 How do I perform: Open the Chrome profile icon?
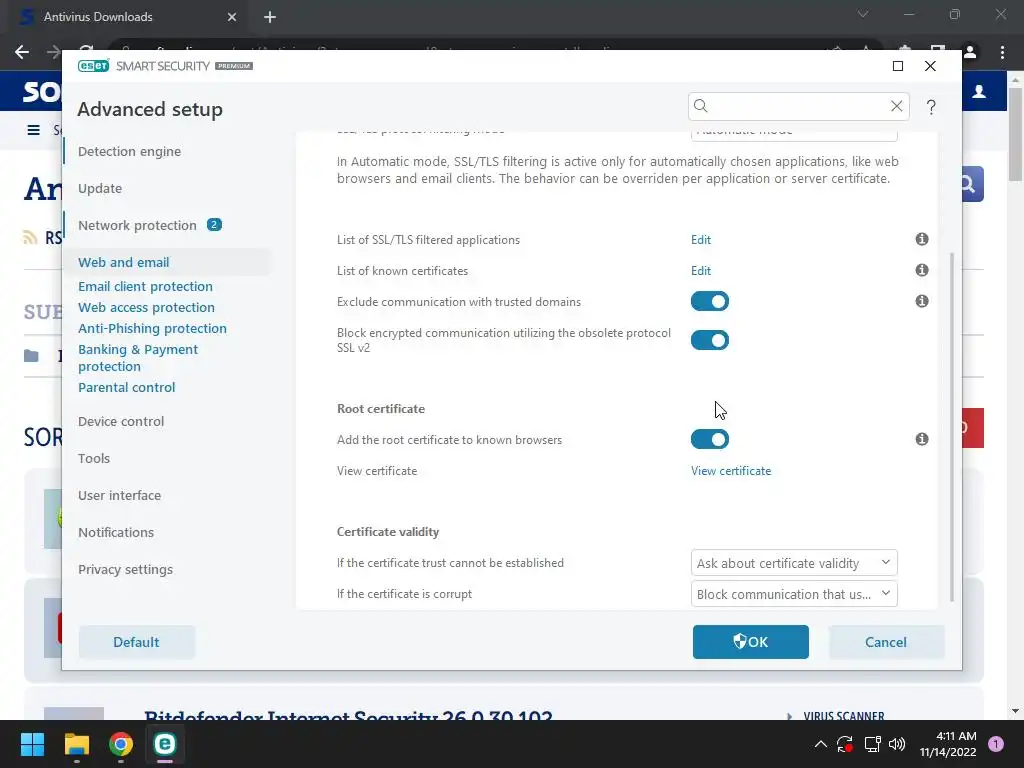point(970,52)
